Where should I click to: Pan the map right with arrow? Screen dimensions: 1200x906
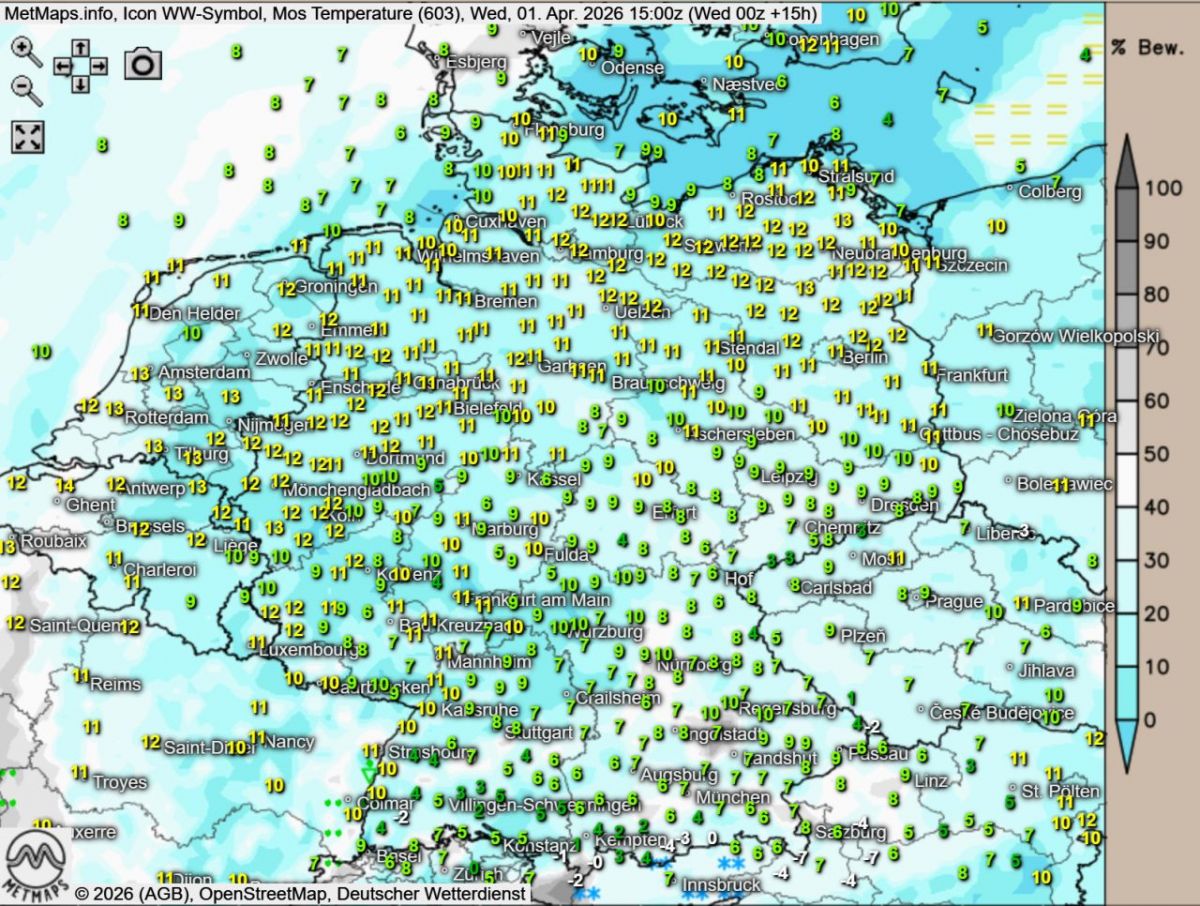coord(98,66)
